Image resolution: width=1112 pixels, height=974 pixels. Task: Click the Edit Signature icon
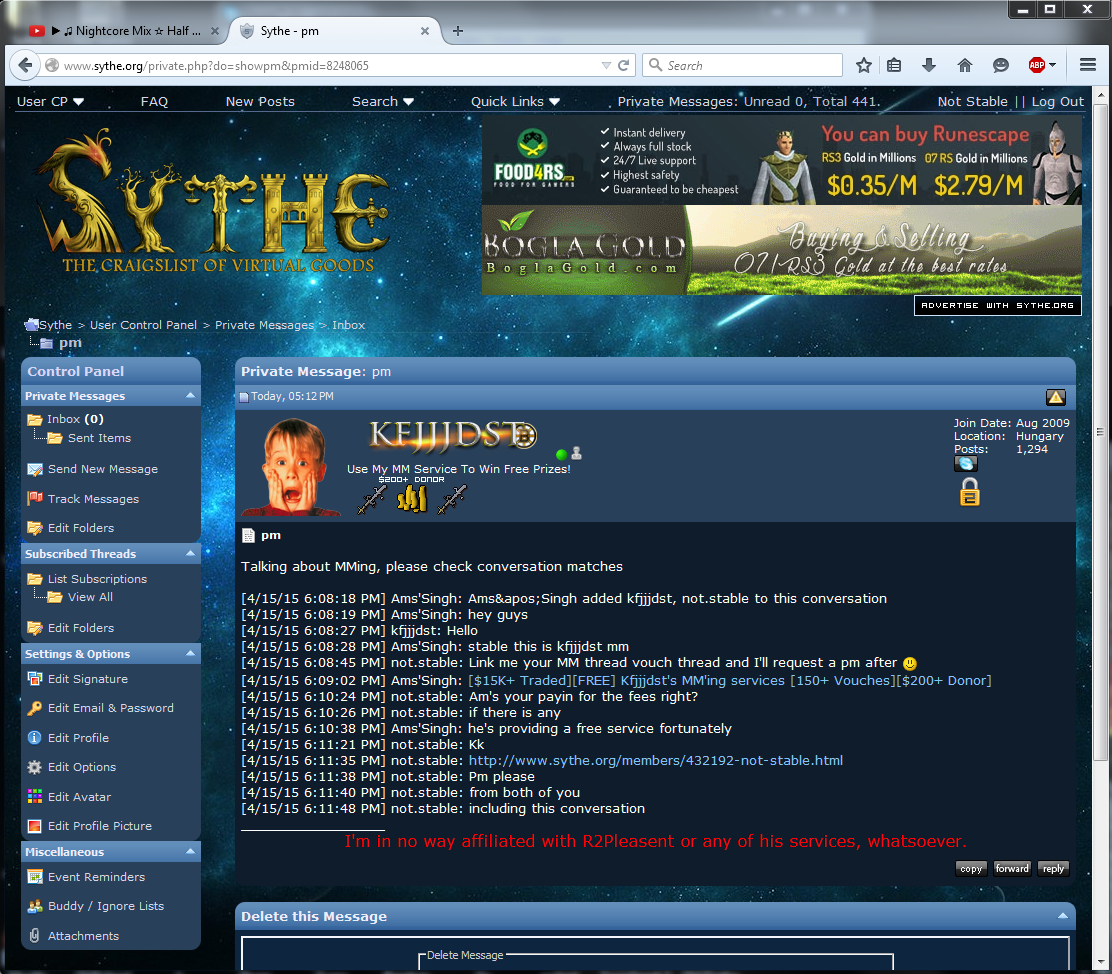coord(35,679)
